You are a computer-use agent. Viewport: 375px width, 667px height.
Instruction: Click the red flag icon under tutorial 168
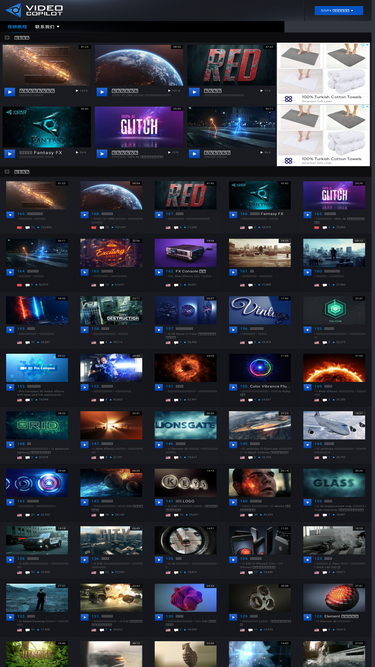94,228
